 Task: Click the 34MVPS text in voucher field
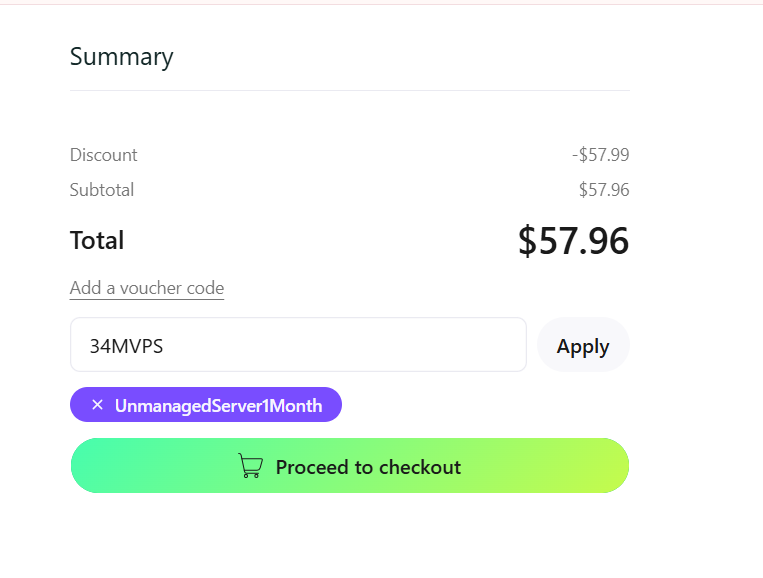pyautogui.click(x=126, y=346)
